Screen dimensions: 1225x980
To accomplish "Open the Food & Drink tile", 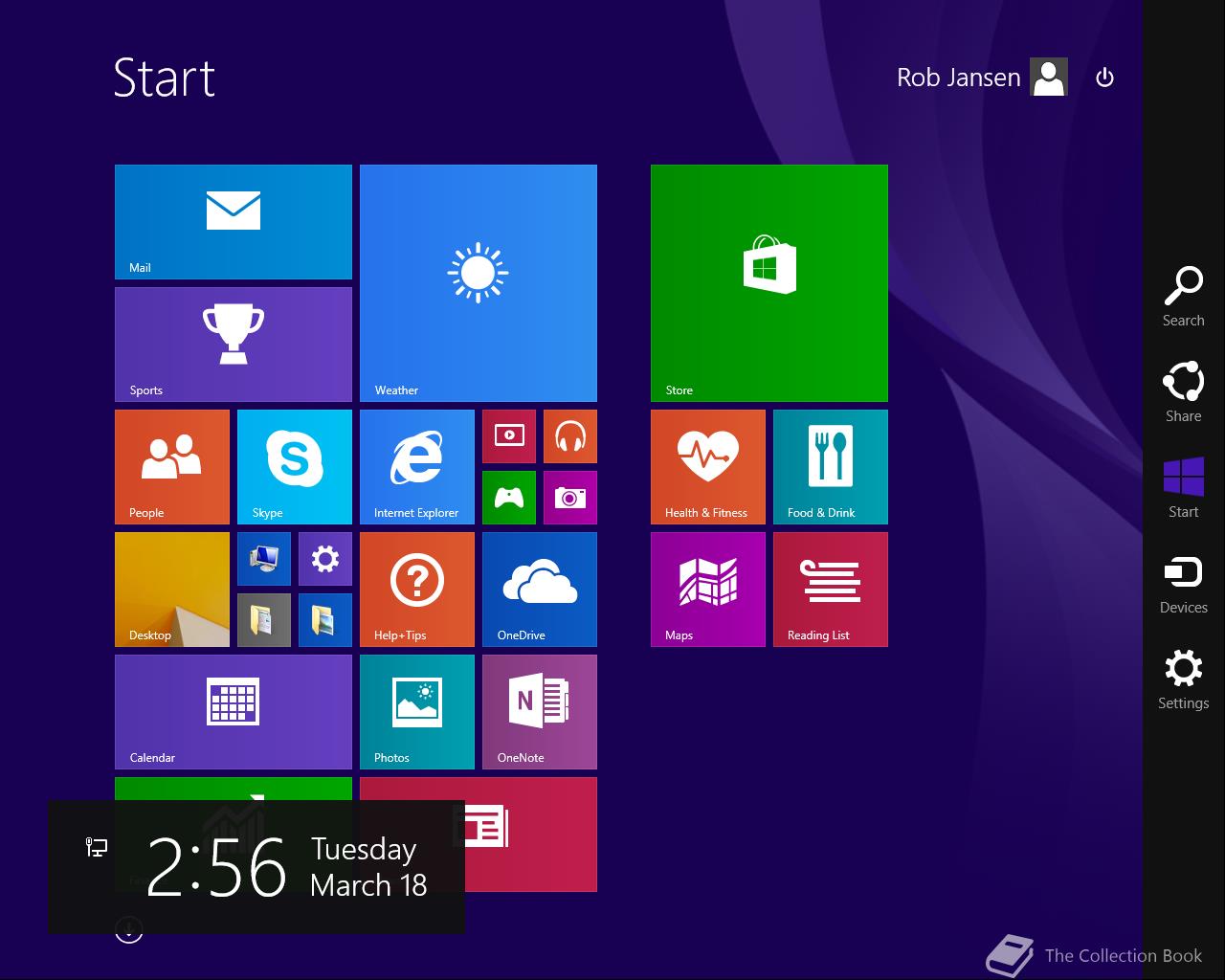I will click(831, 467).
